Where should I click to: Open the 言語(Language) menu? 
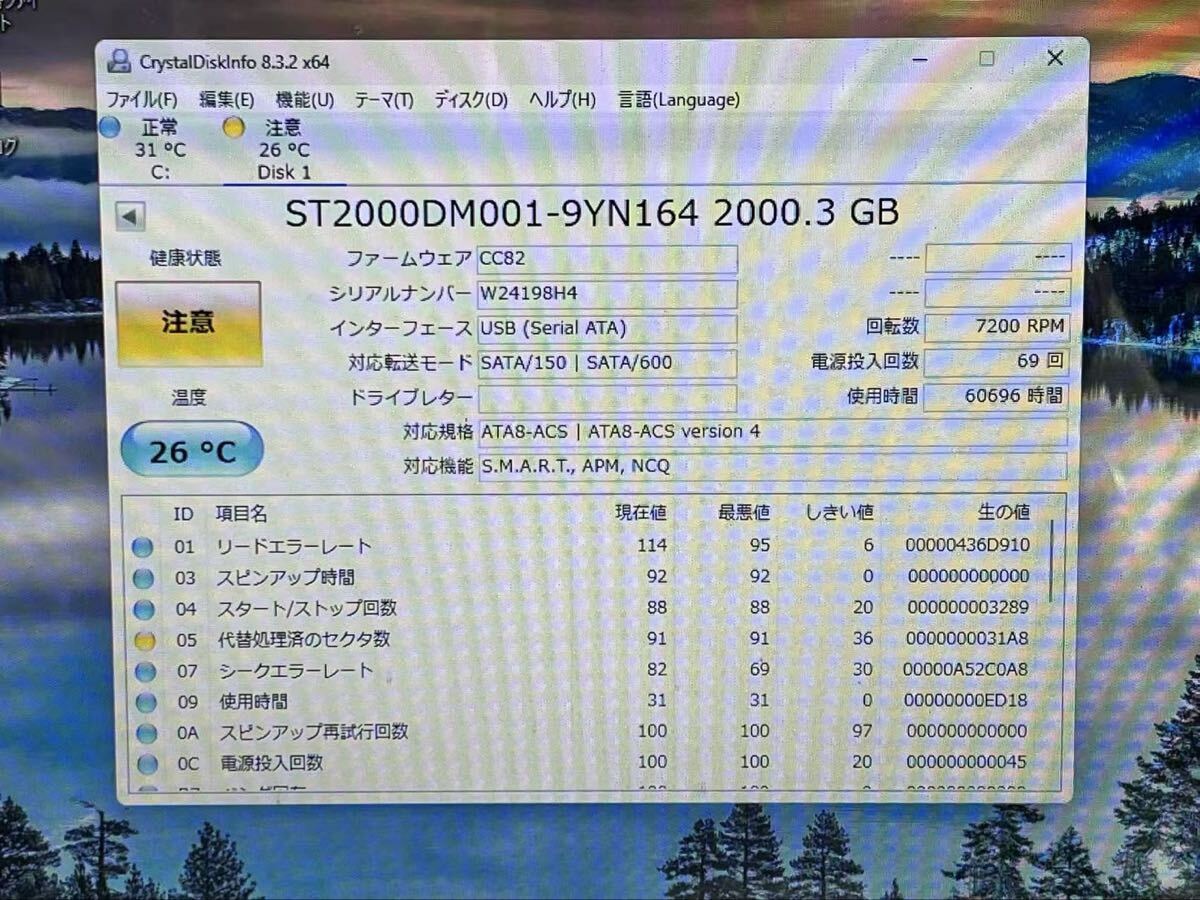tap(681, 100)
